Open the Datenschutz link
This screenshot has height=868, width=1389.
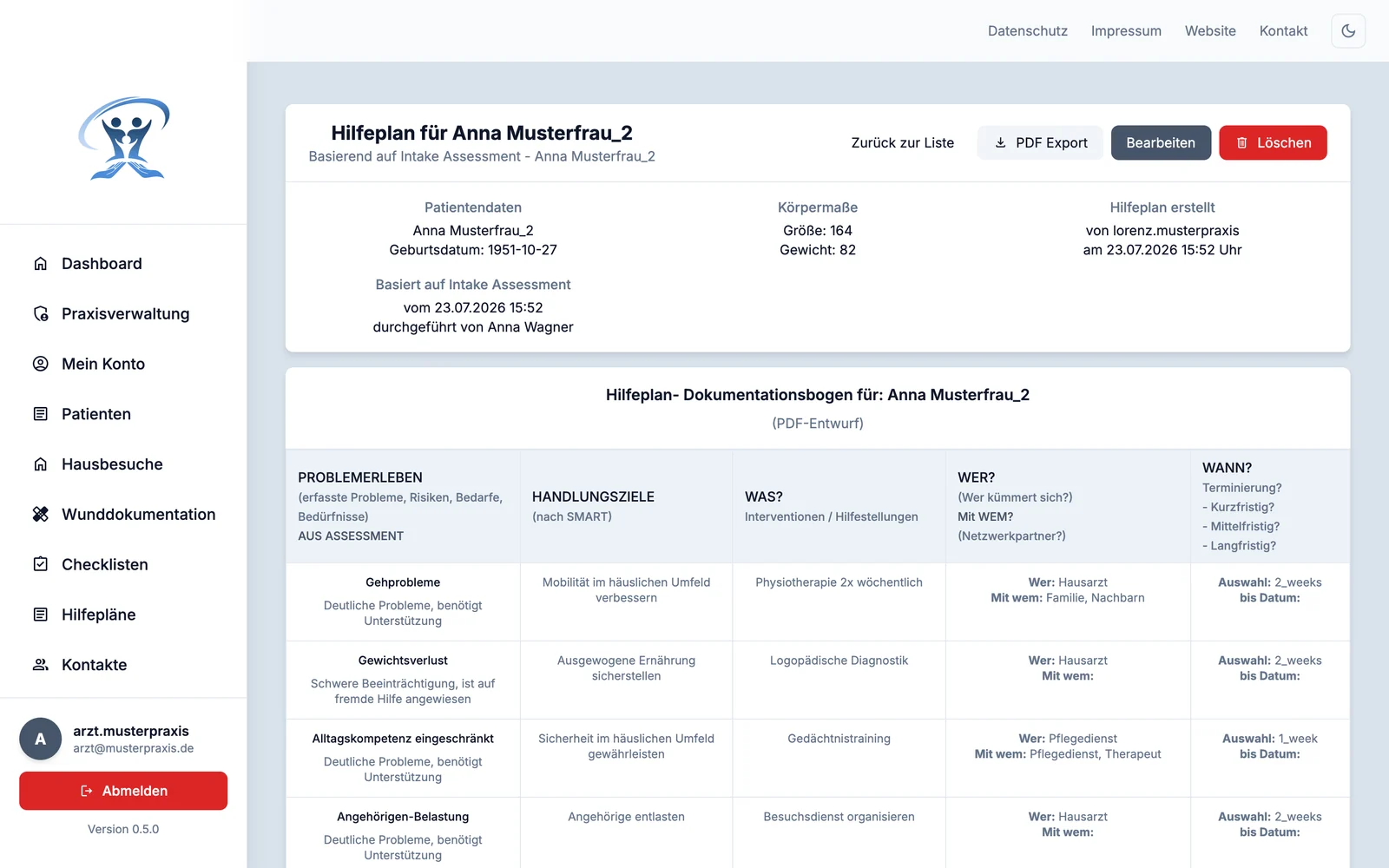pyautogui.click(x=1028, y=31)
